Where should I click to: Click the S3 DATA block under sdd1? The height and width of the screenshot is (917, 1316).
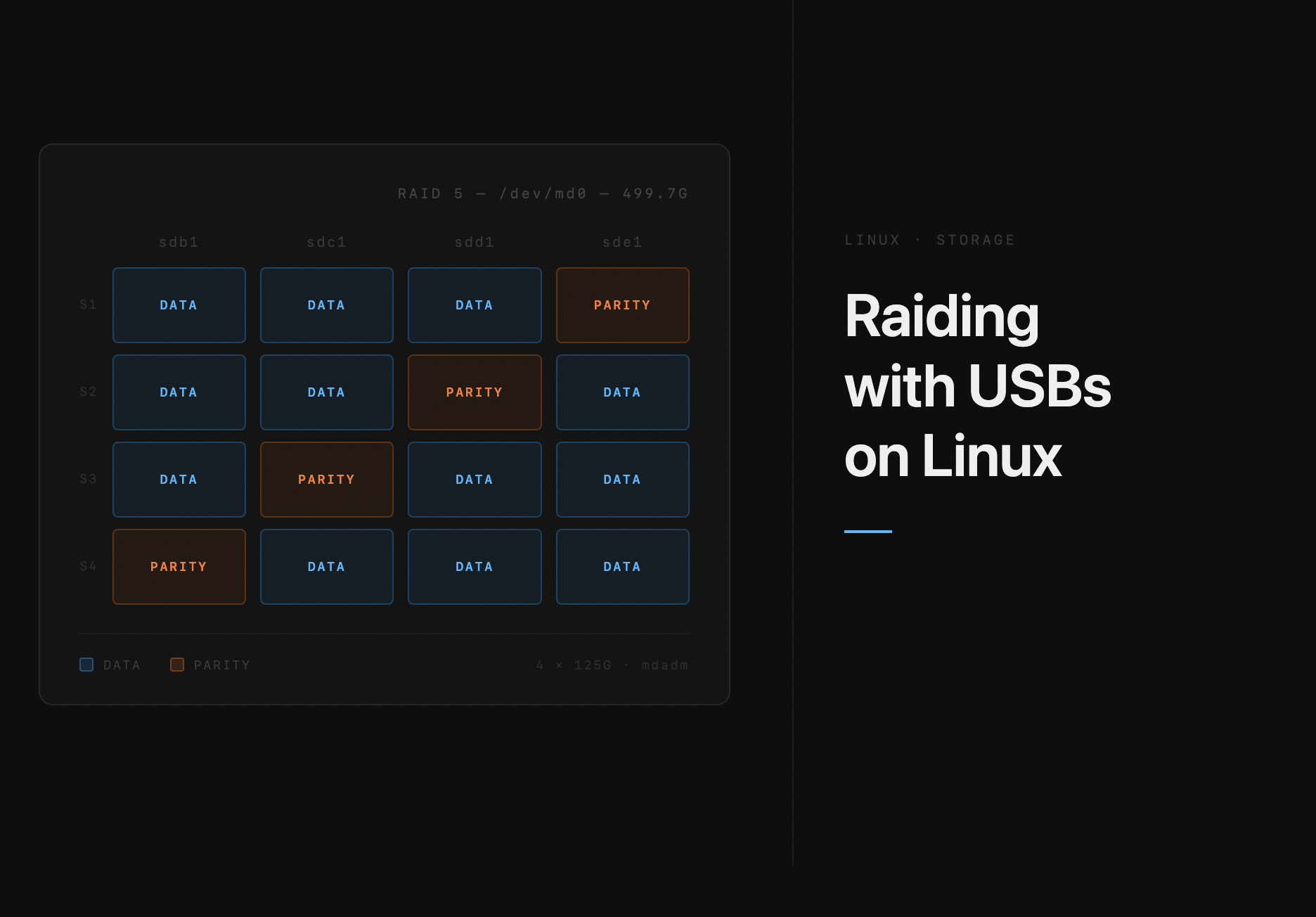[475, 480]
